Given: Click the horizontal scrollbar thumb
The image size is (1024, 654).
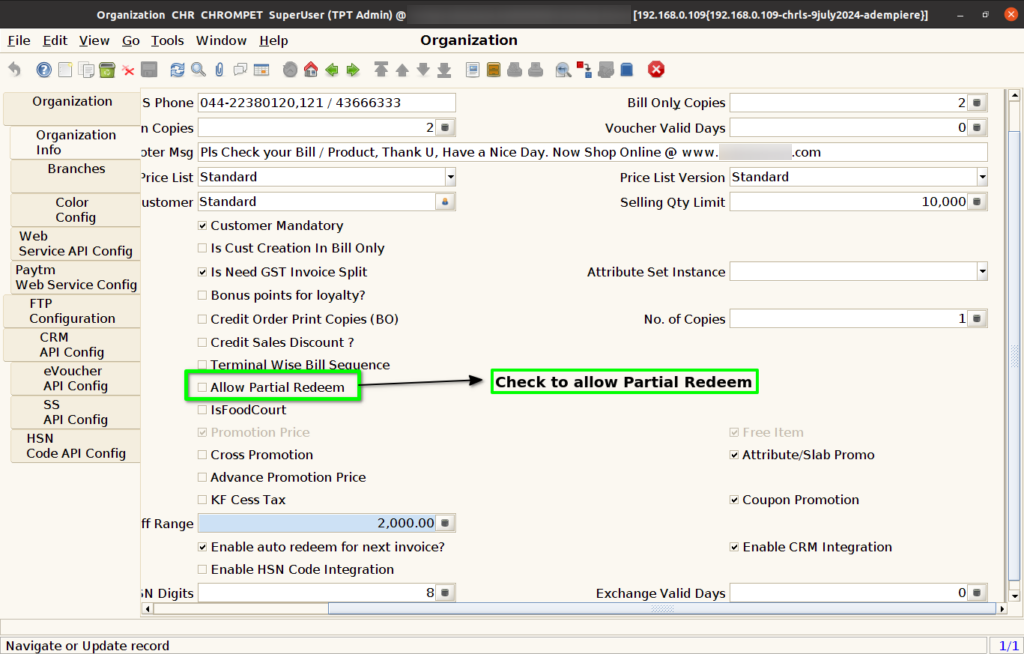Looking at the screenshot, I should [x=662, y=608].
